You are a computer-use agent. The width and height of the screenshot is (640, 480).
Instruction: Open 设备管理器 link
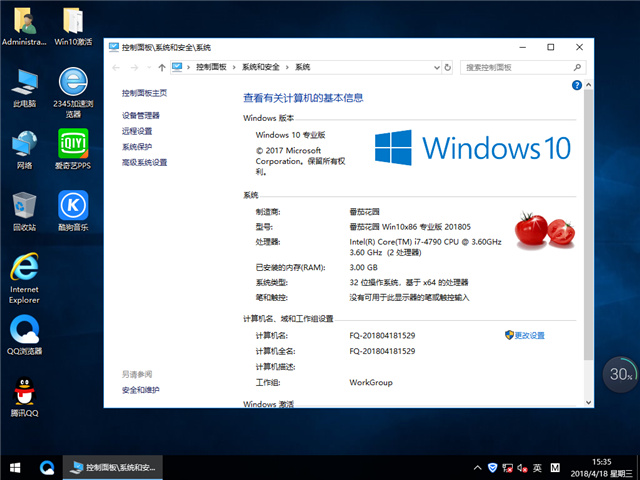coord(141,116)
